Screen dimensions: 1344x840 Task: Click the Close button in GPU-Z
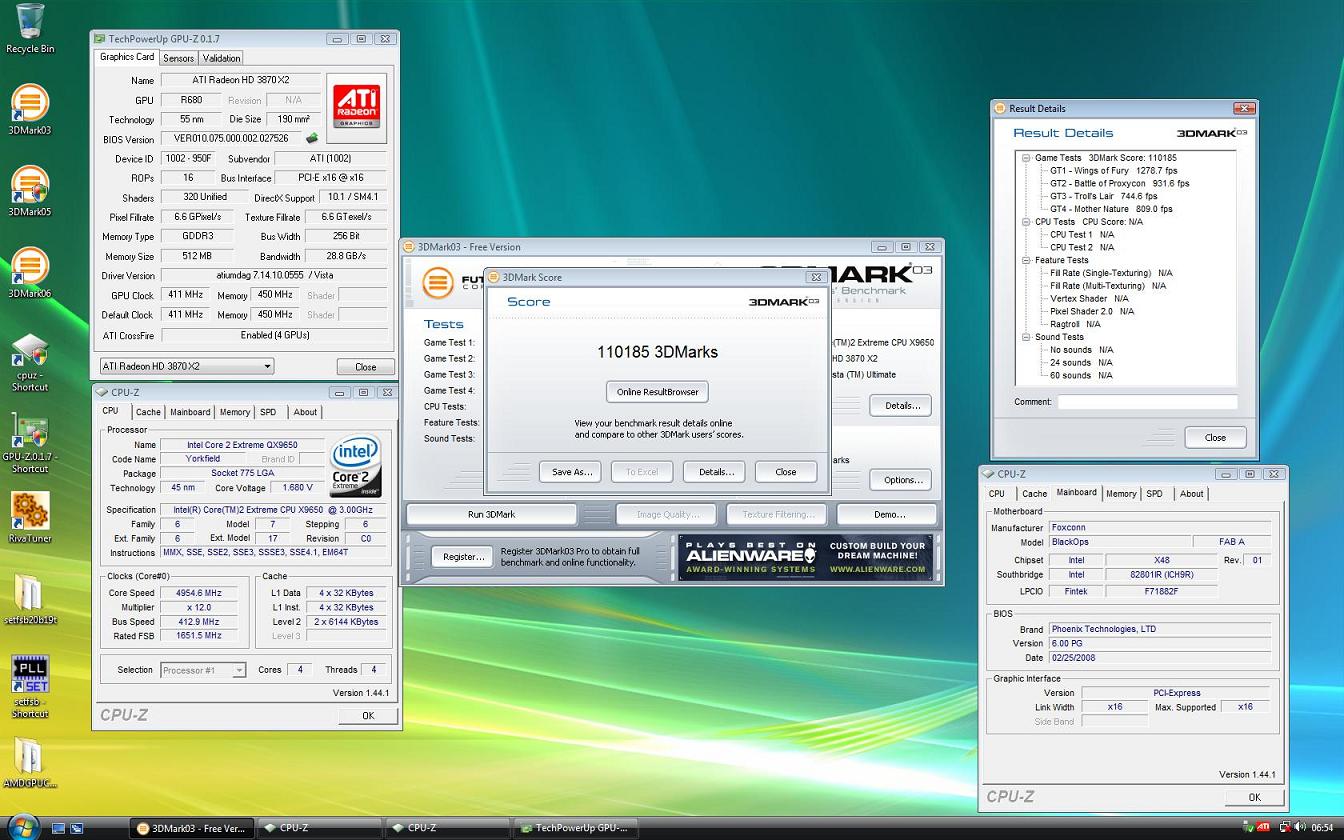click(365, 367)
